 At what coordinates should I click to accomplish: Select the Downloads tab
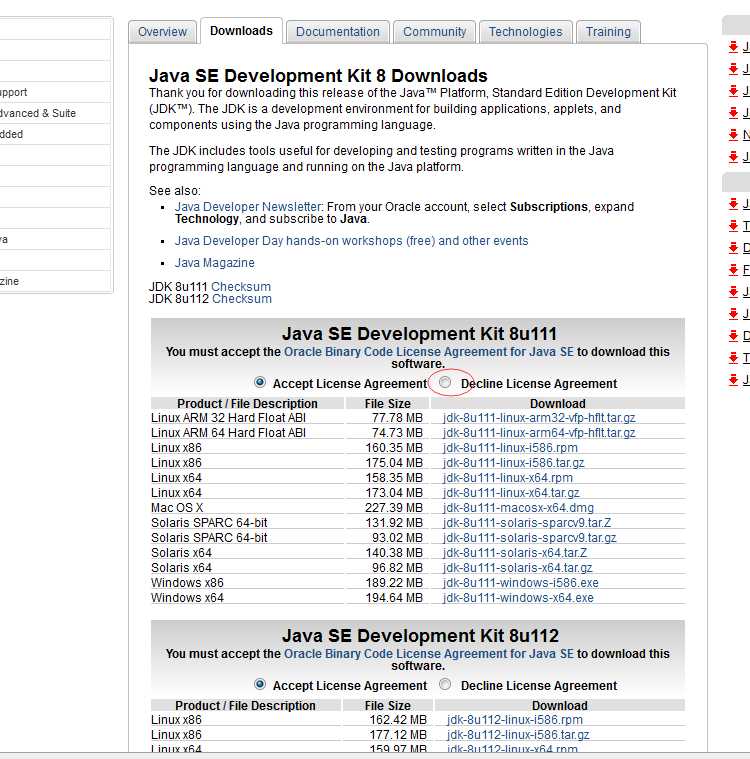241,31
